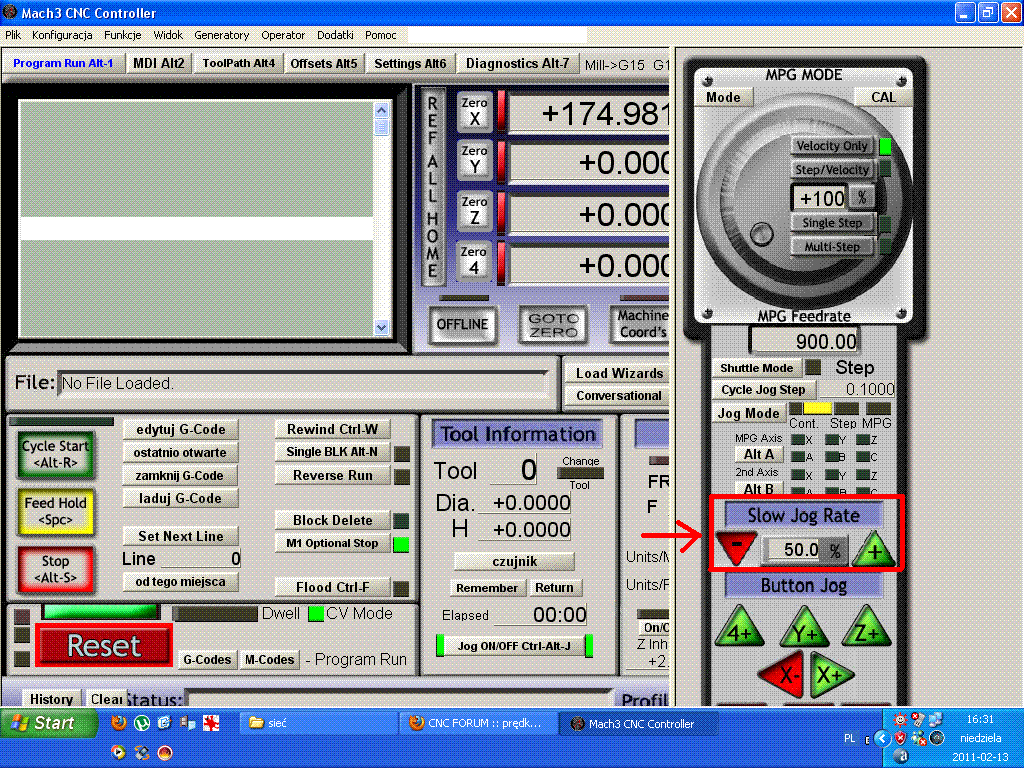The width and height of the screenshot is (1024, 768).
Task: Switch to the MDI Alt2 tab
Action: point(159,63)
